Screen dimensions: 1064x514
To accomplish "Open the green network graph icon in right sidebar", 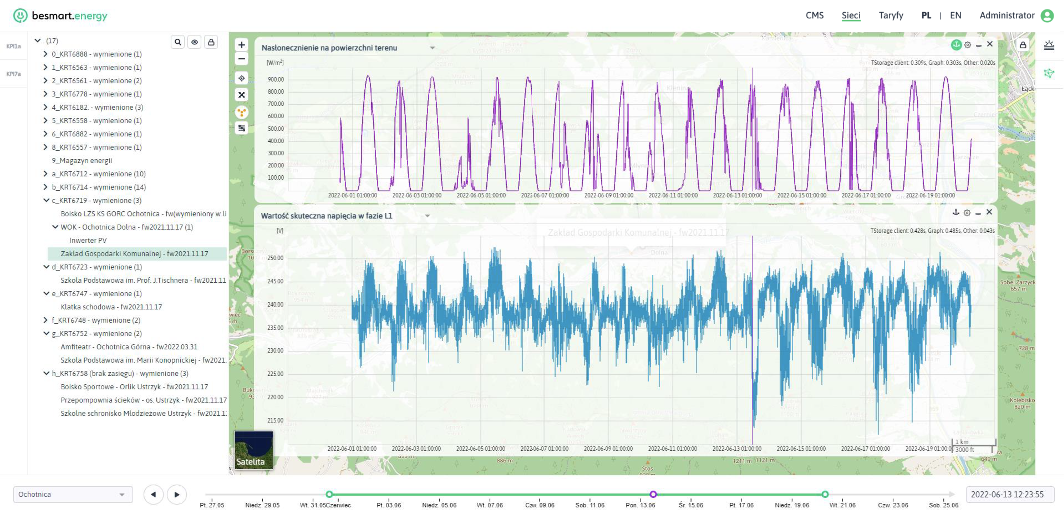I will pos(1049,72).
